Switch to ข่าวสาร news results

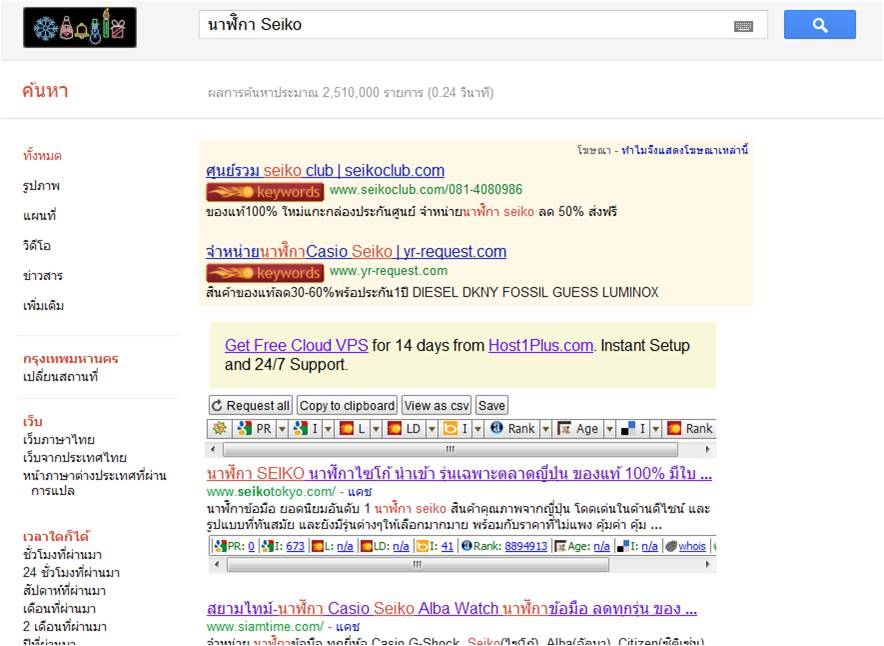pyautogui.click(x=43, y=276)
